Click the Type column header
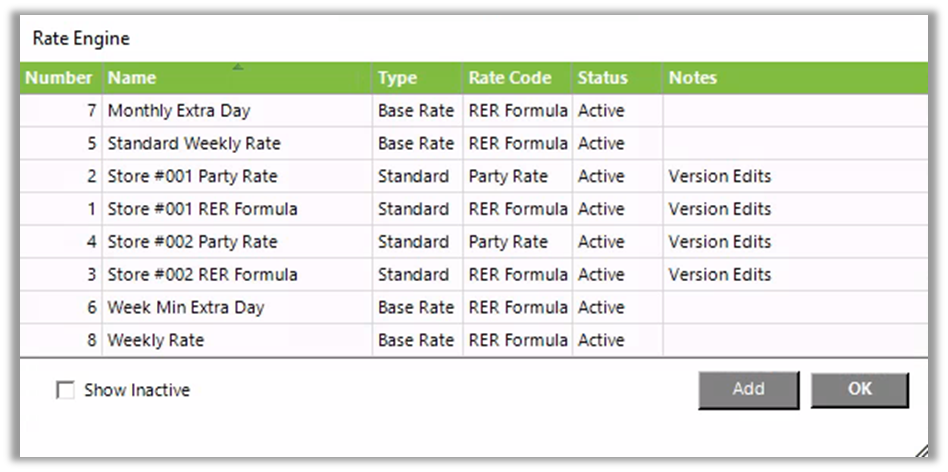948x472 pixels. coord(397,78)
